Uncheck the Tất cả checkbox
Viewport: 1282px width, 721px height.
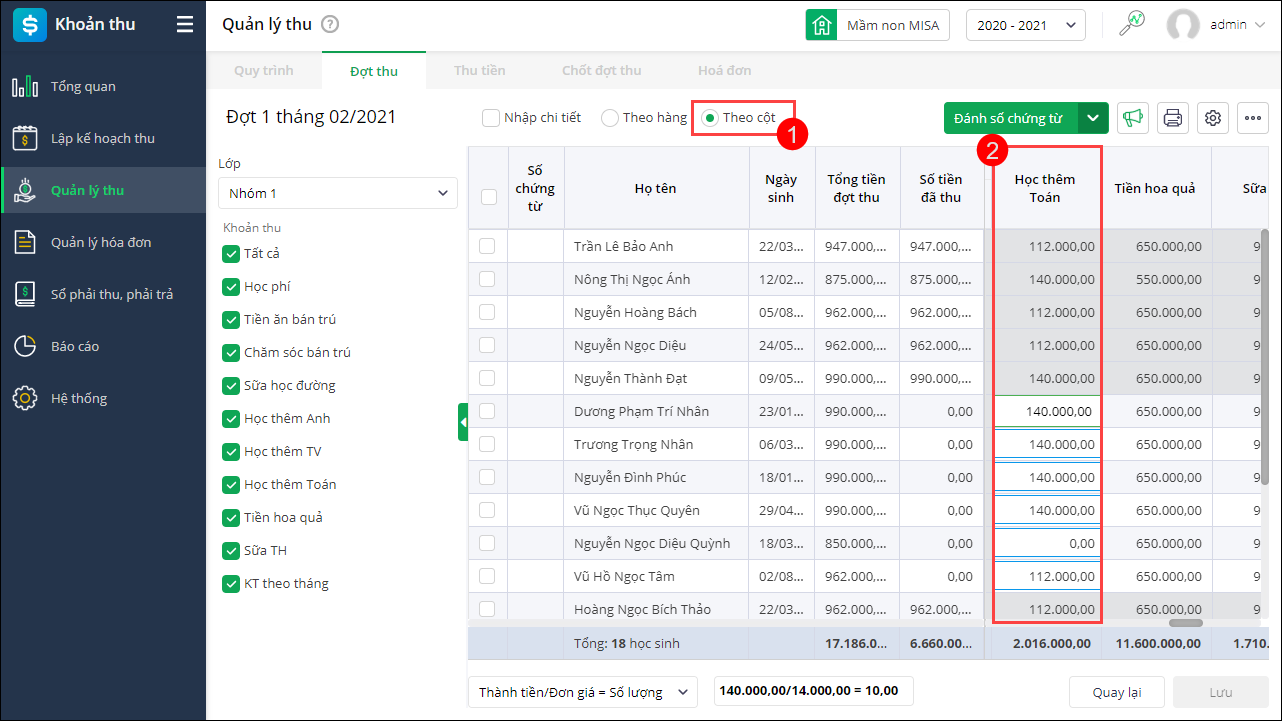click(231, 254)
